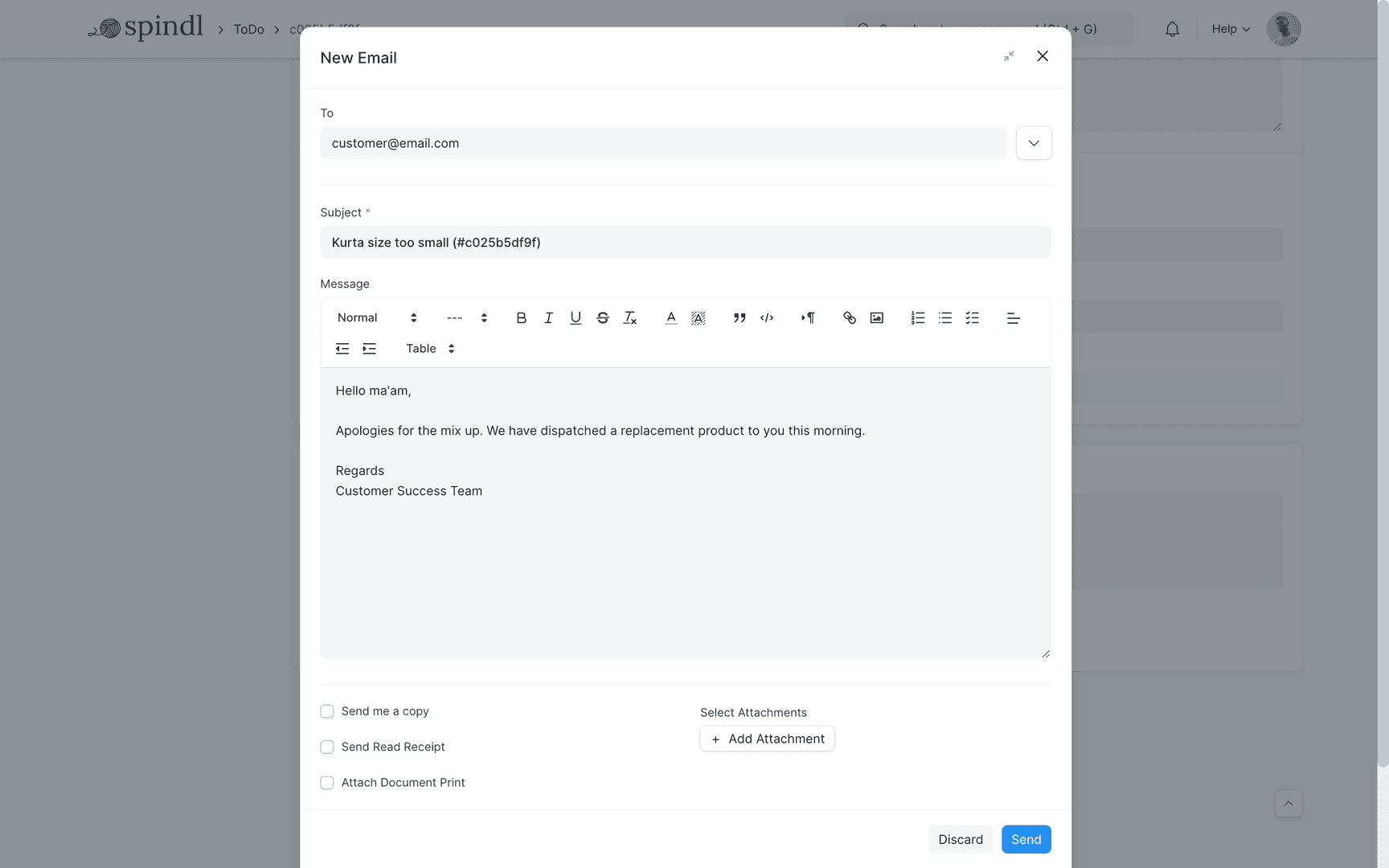Open the text color picker
This screenshot has height=868, width=1389.
pos(670,317)
